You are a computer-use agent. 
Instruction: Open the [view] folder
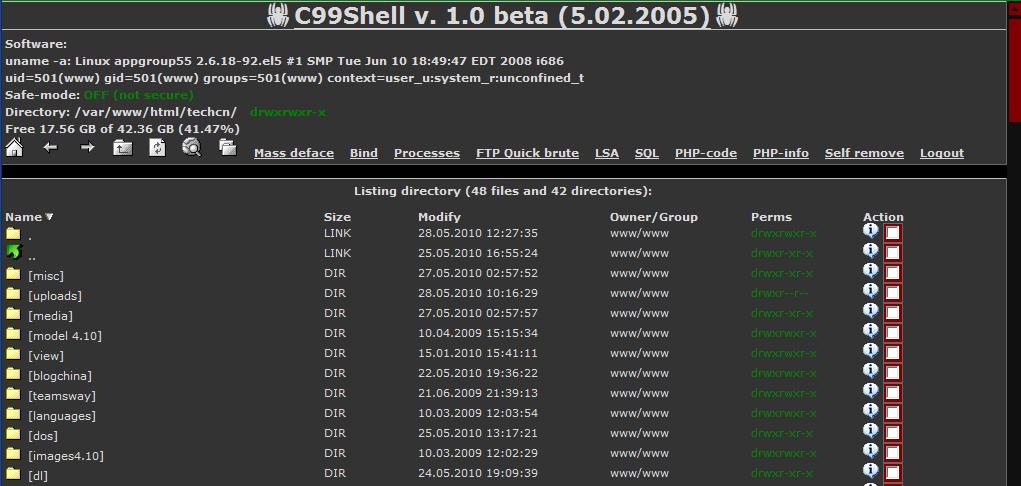pyautogui.click(x=46, y=355)
